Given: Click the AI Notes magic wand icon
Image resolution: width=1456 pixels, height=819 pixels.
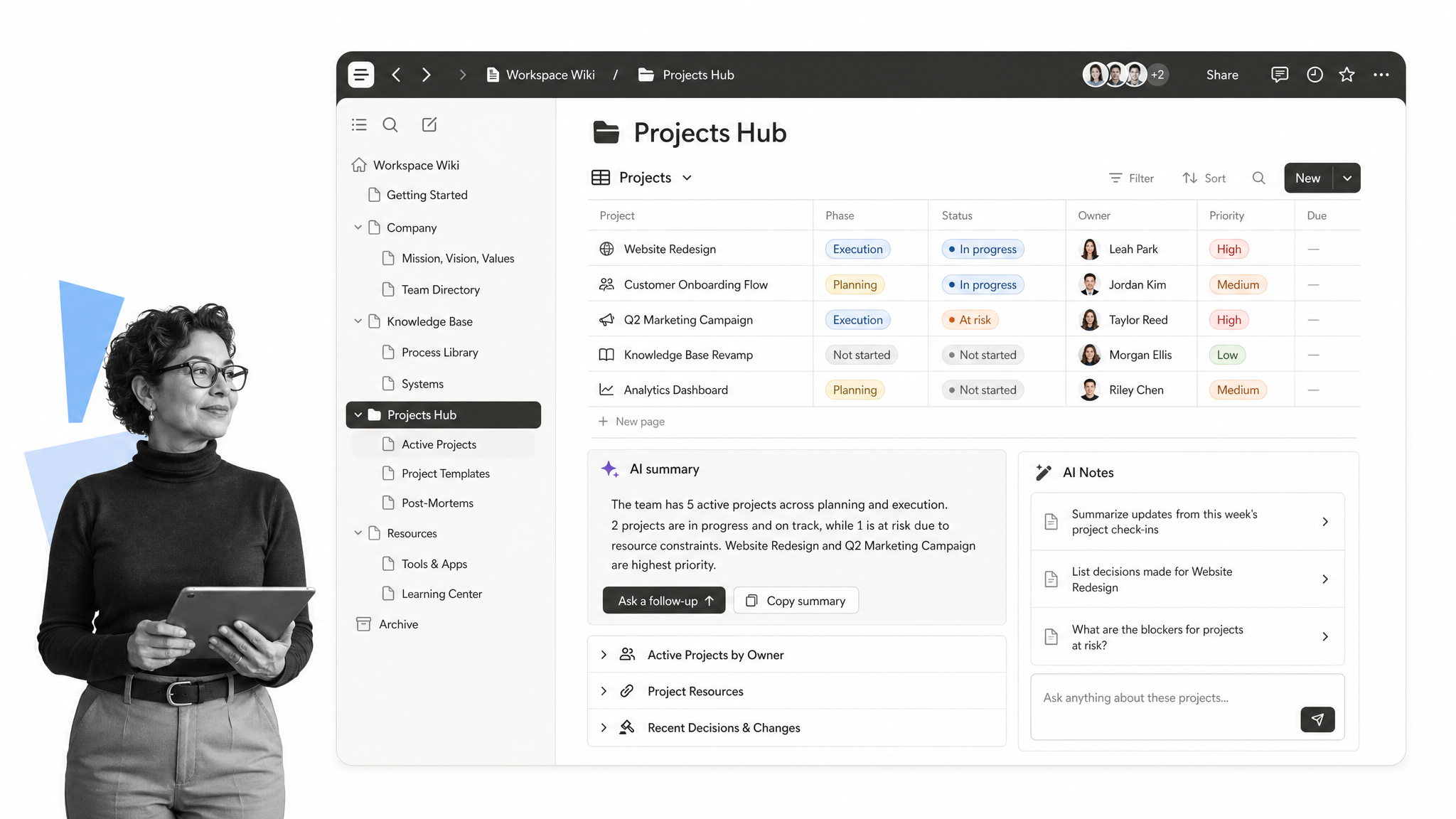Looking at the screenshot, I should pos(1043,472).
